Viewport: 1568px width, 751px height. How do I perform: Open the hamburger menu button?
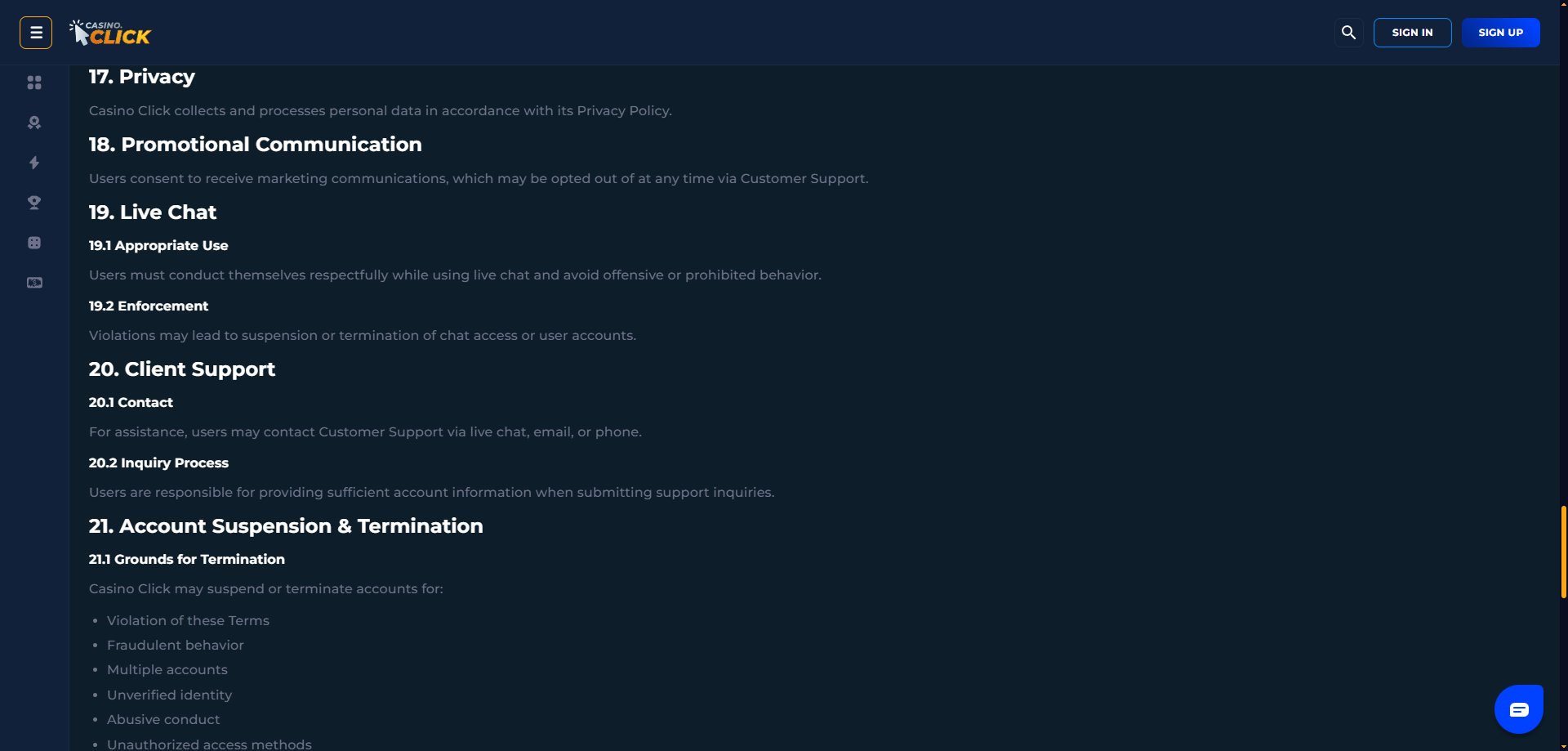click(36, 33)
